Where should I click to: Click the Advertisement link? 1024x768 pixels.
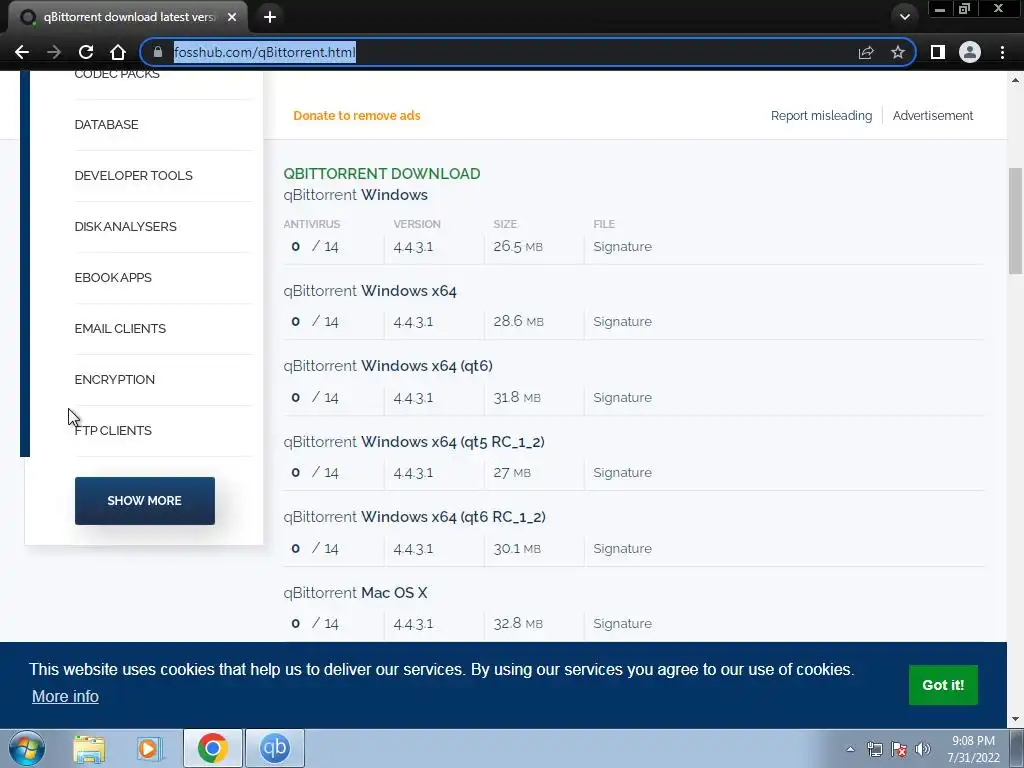click(x=933, y=116)
